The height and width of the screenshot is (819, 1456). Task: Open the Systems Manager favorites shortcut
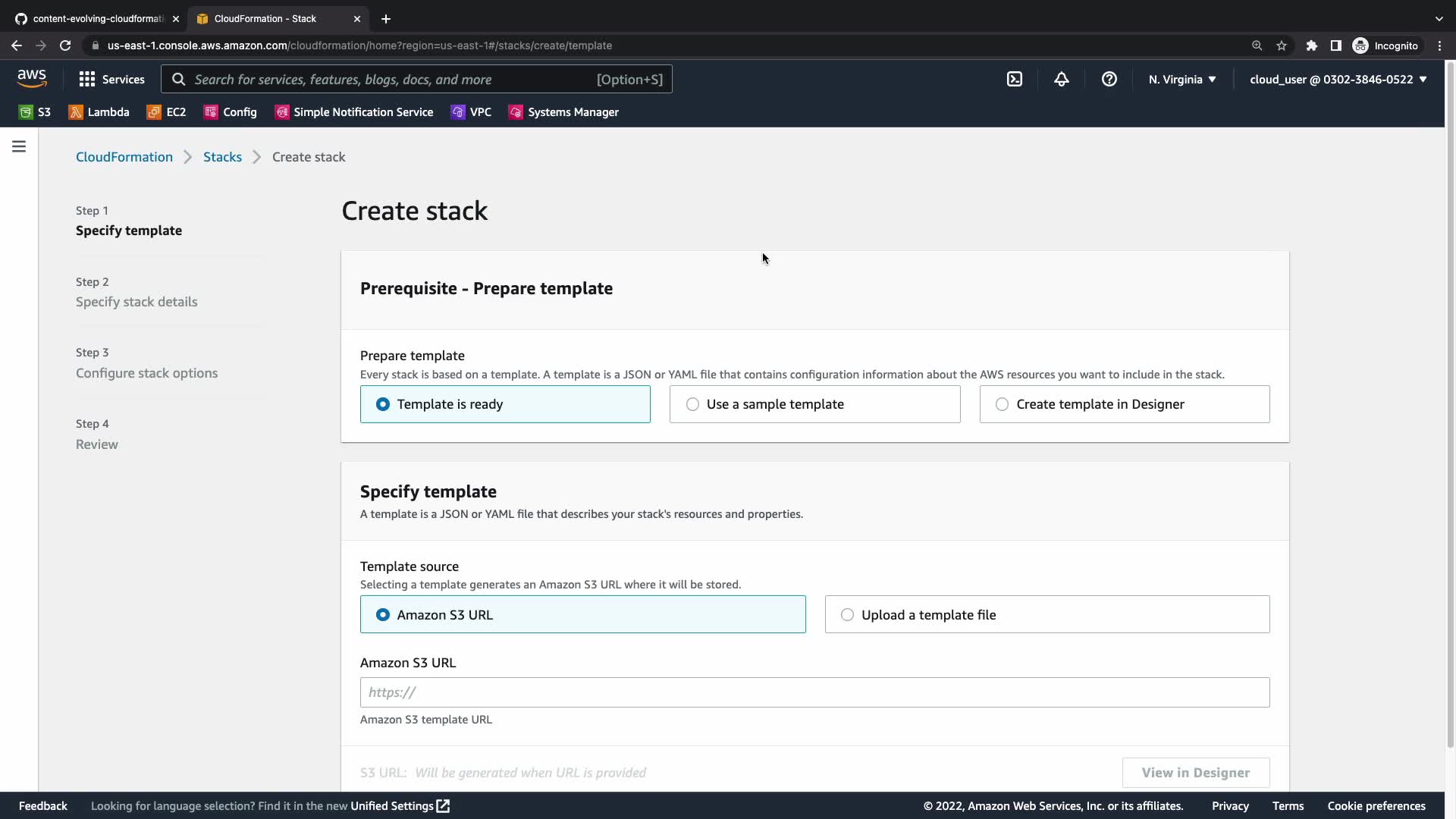pyautogui.click(x=563, y=112)
